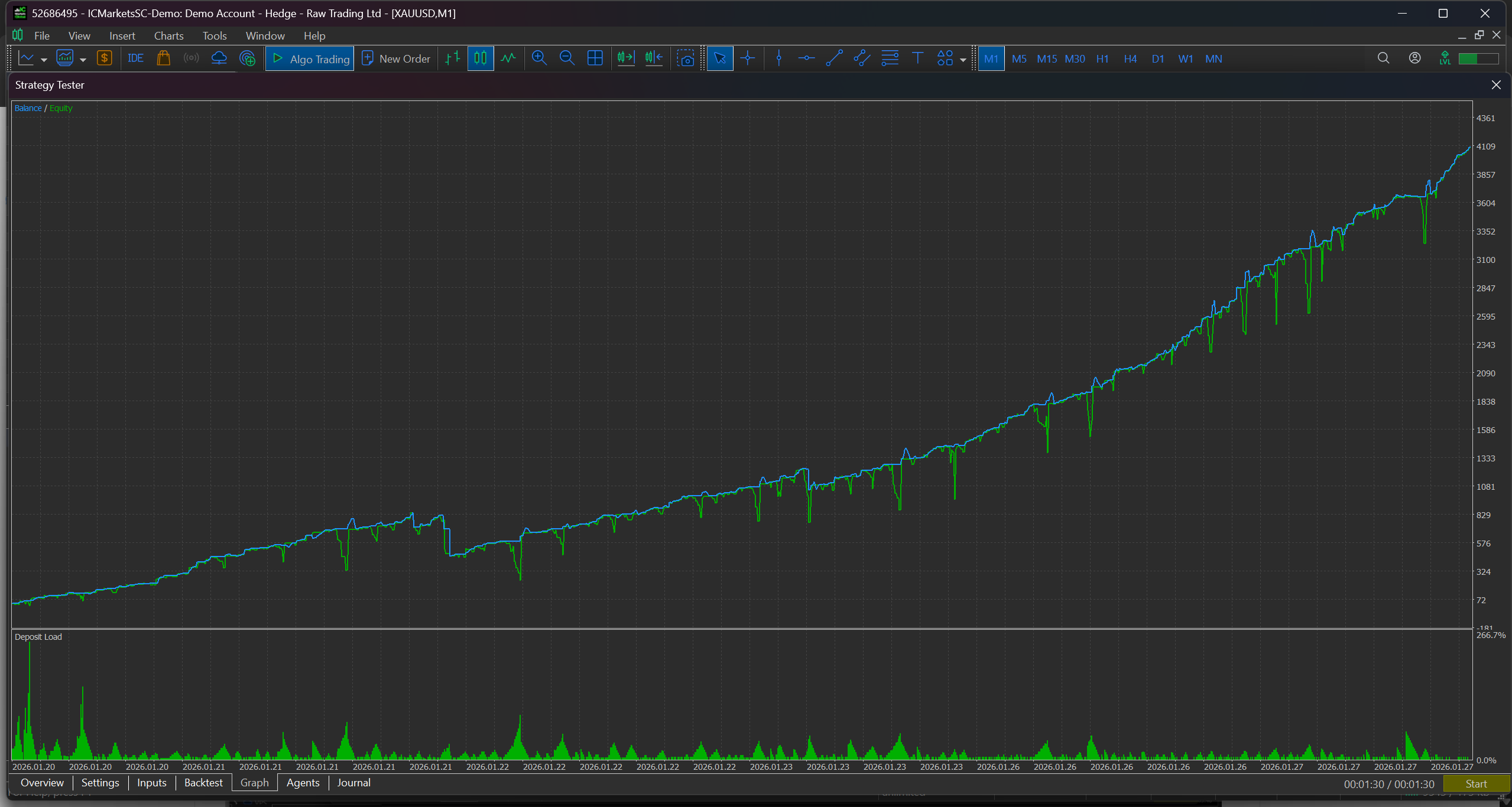
Task: Open the Charts menu
Action: pos(168,36)
